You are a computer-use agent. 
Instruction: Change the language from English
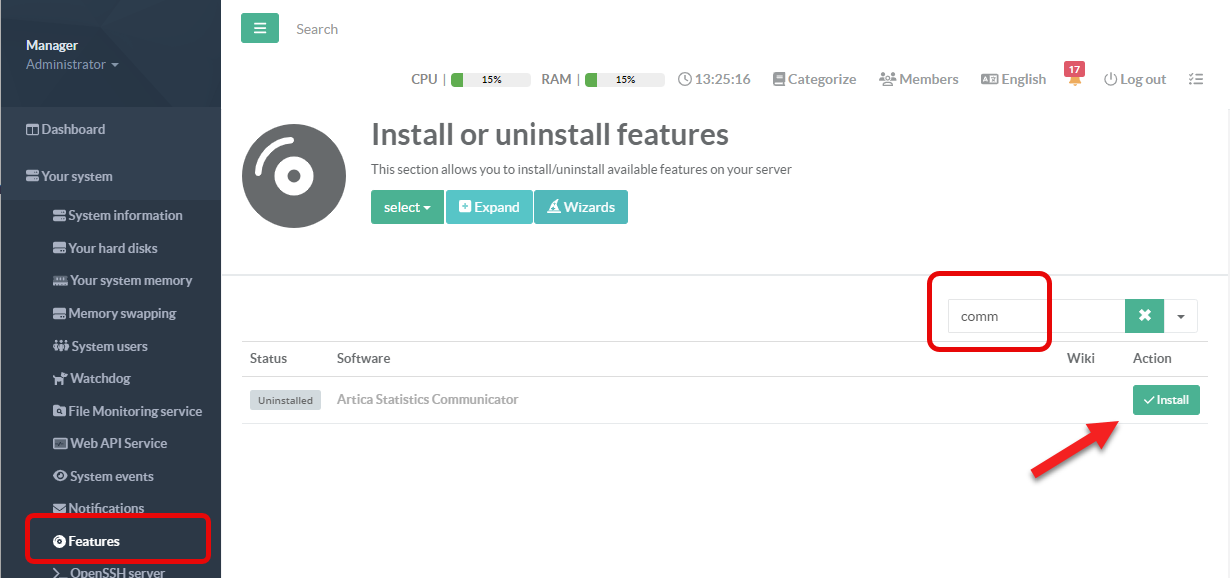click(x=1013, y=79)
